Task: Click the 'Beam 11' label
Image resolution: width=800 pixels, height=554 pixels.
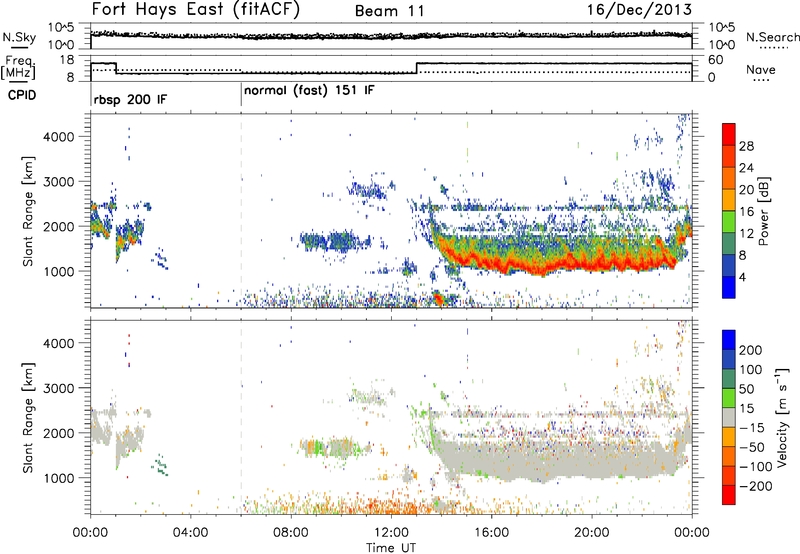Action: [390, 11]
